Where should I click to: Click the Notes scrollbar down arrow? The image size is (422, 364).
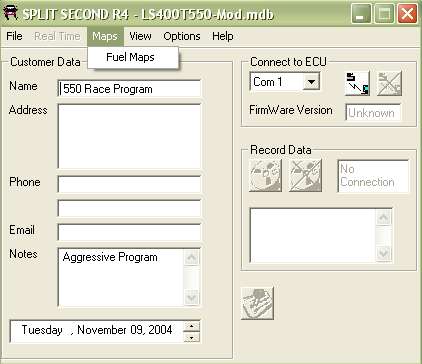(192, 298)
